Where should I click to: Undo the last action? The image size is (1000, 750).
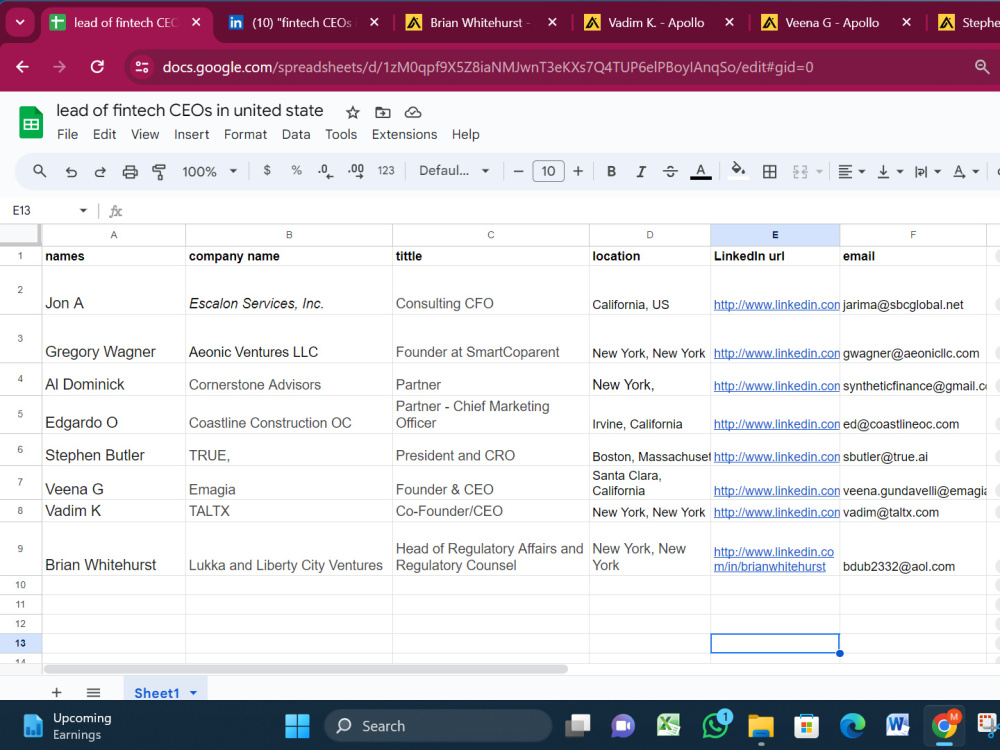coord(71,172)
